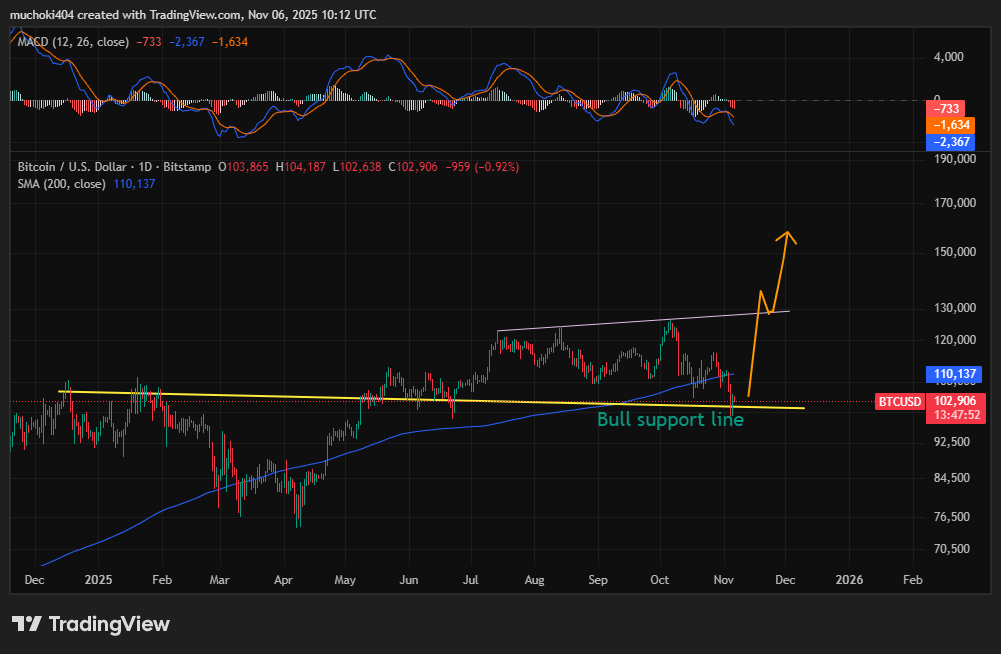Click the TradingView logo icon
Screen dimensions: 1001x654
click(27, 624)
